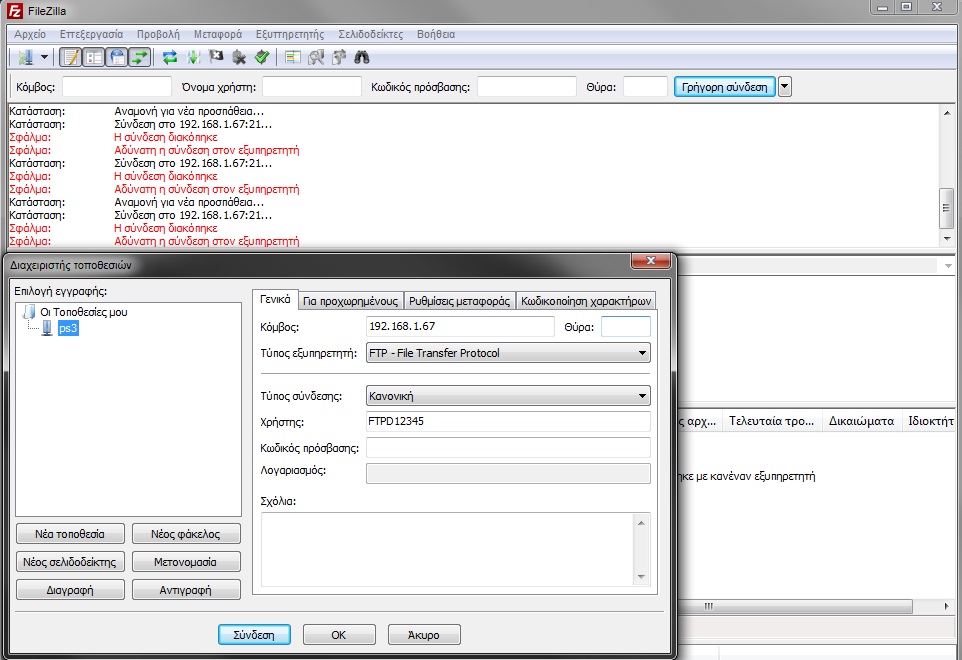Open the Μεταφορά menu
Image resolution: width=962 pixels, height=660 pixels.
point(218,34)
